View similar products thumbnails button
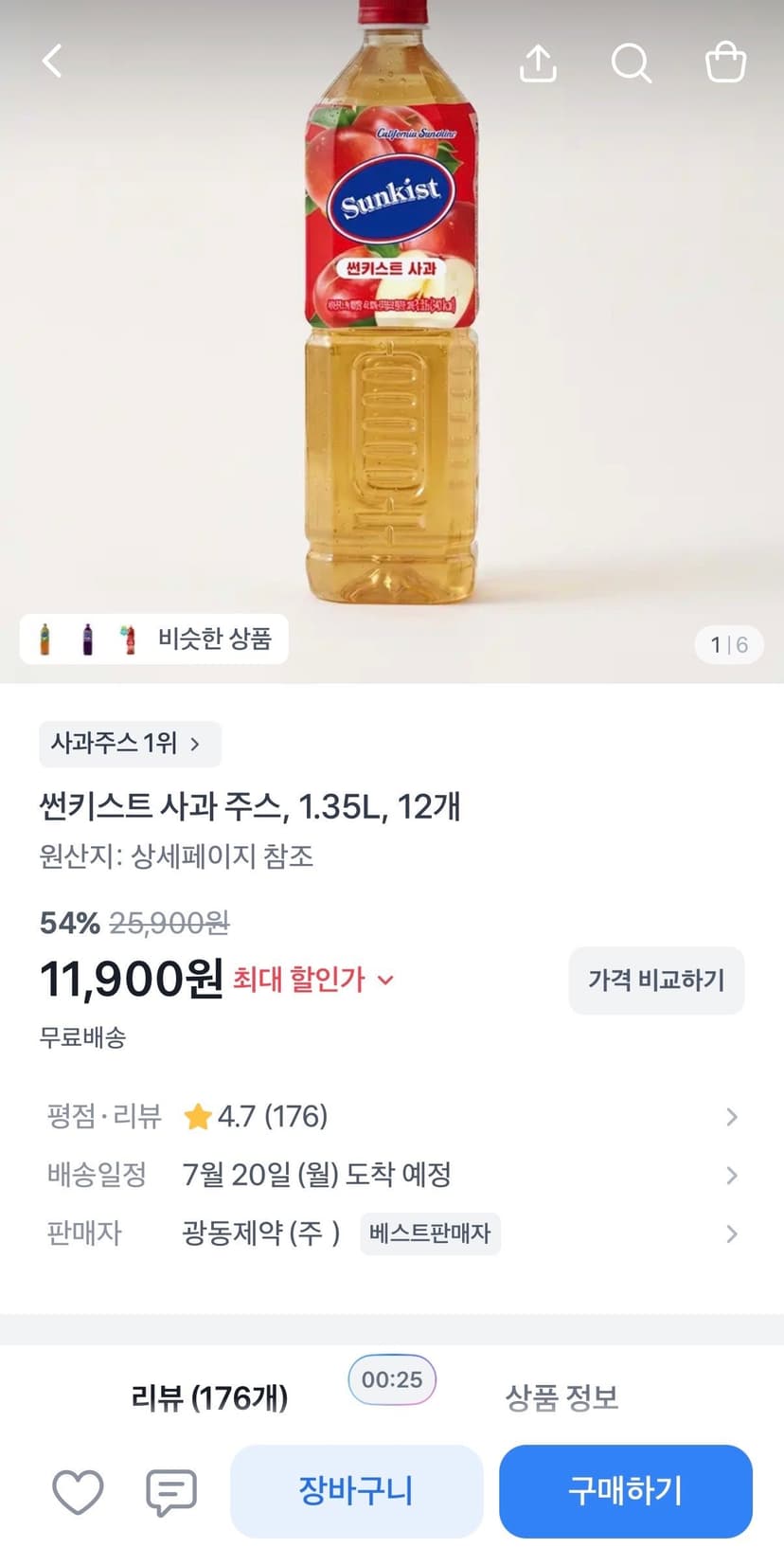Screen dimensions: 784x1566 click(154, 639)
